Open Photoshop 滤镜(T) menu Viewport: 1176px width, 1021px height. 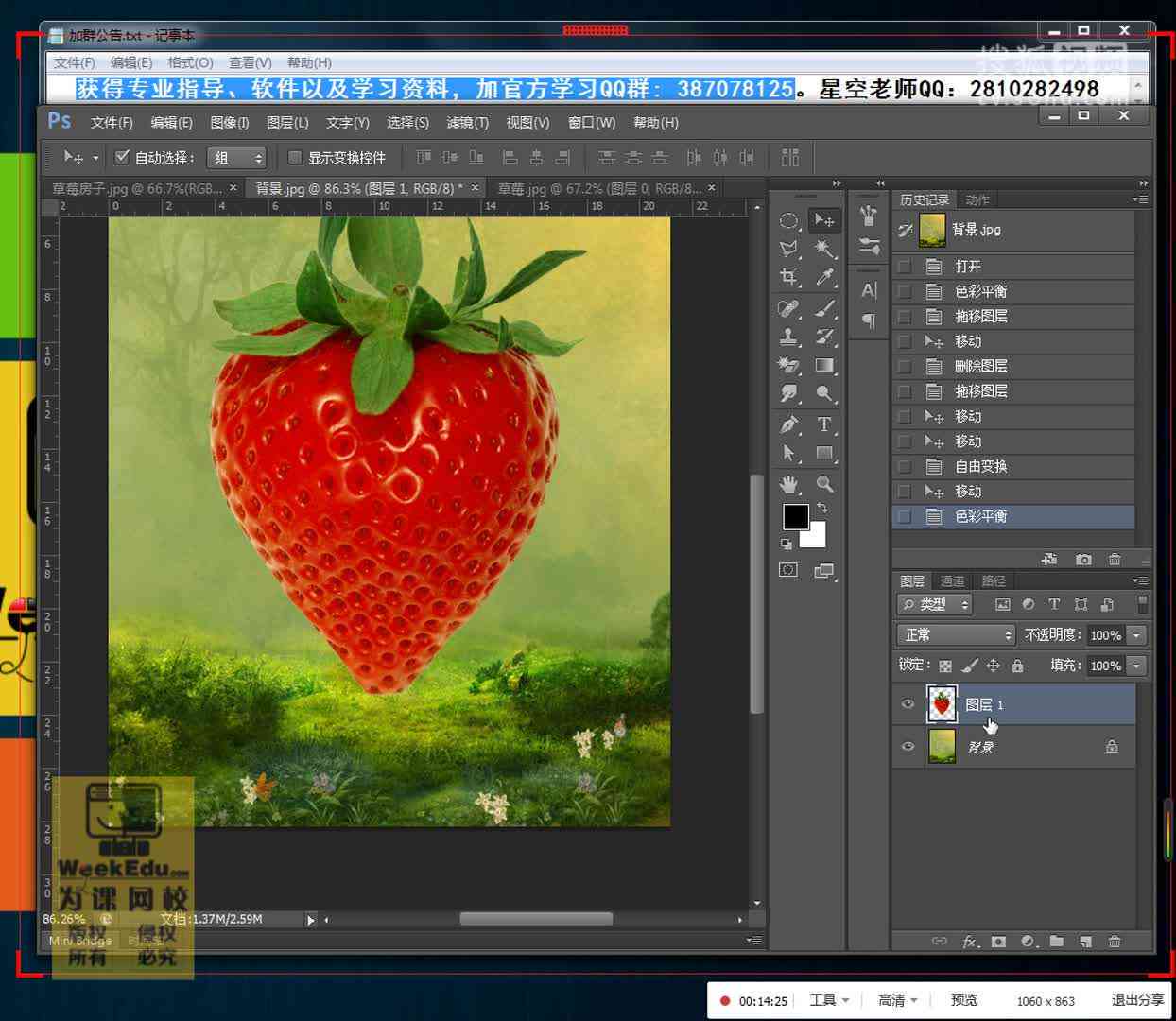pos(467,123)
